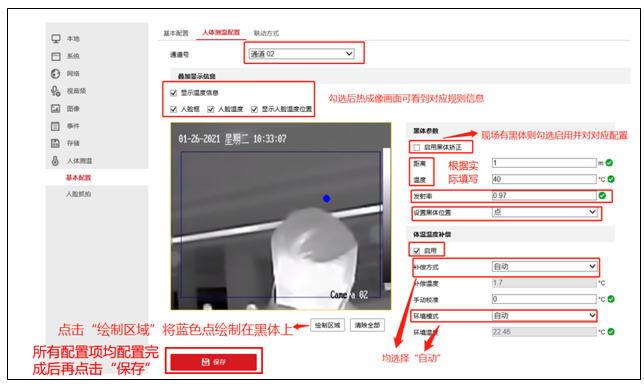Switch to the 联动方式 tab

(x=266, y=33)
